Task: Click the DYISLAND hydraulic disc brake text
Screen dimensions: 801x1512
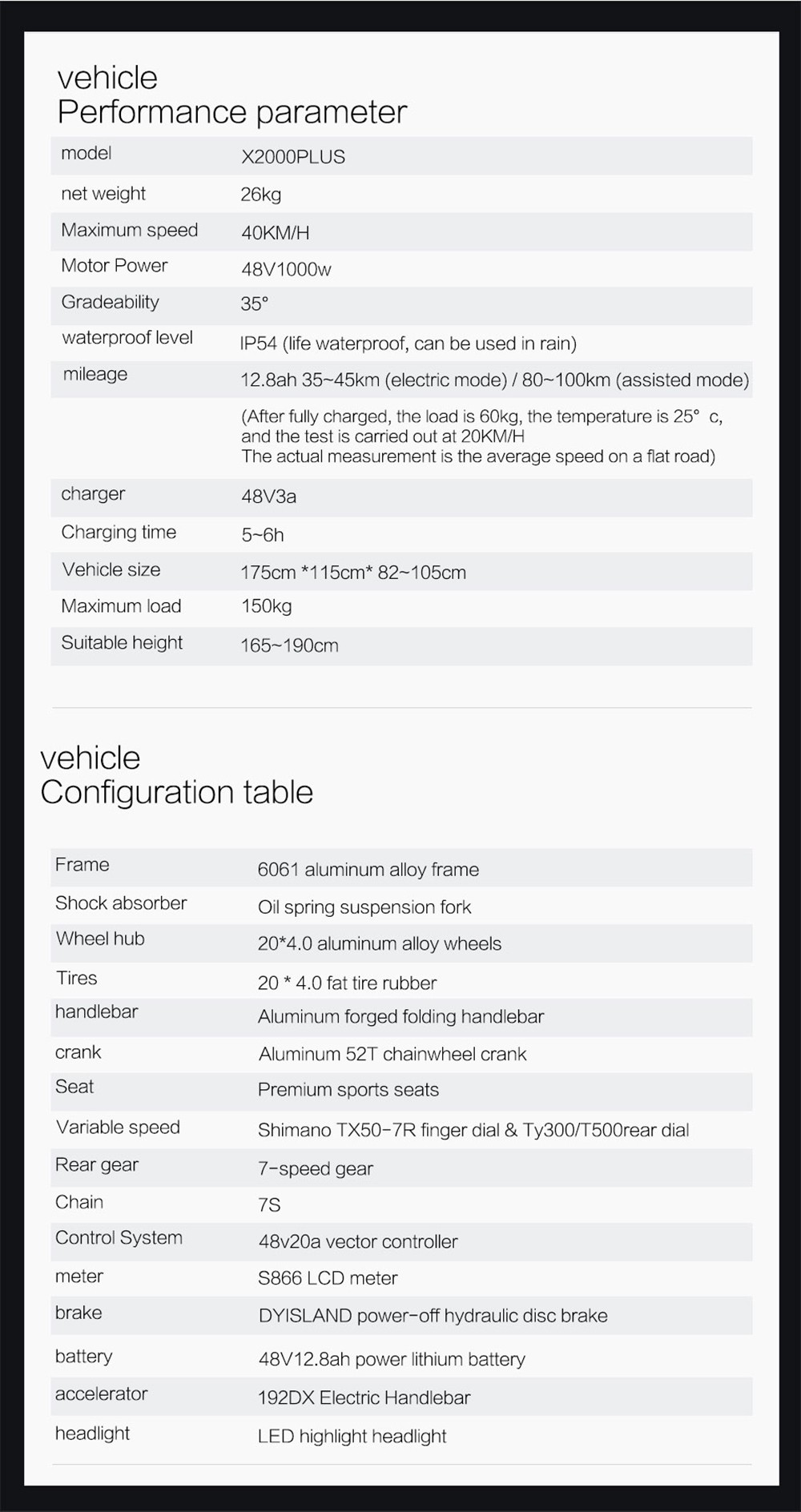Action: [433, 1316]
